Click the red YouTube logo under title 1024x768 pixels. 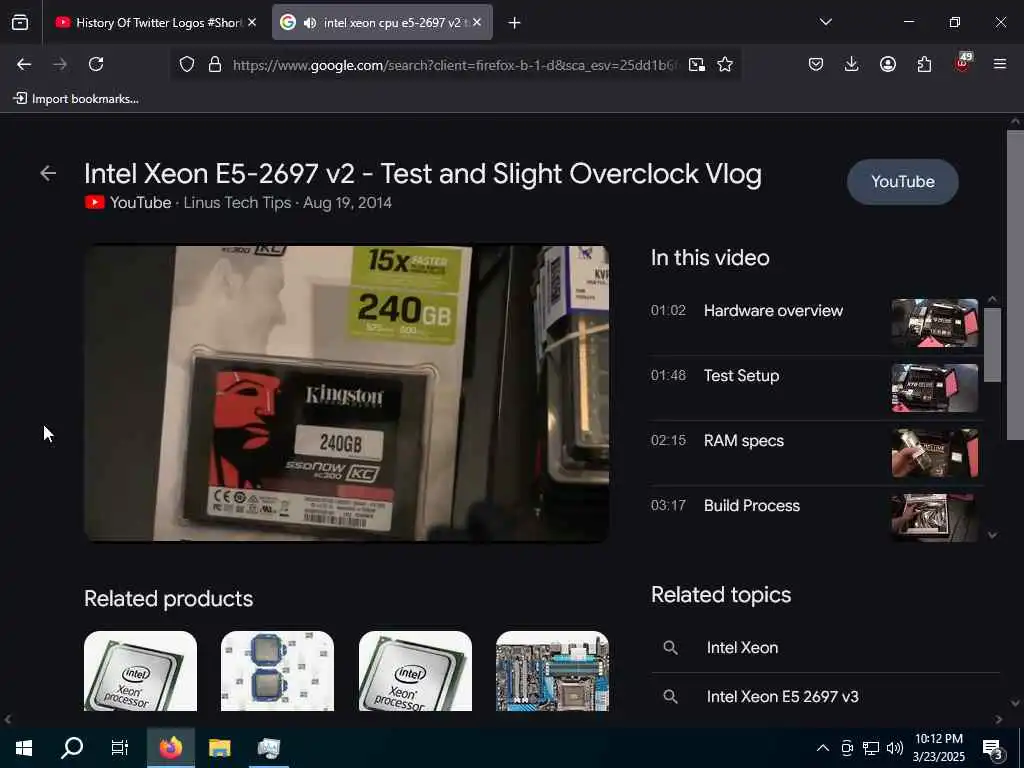[x=95, y=202]
